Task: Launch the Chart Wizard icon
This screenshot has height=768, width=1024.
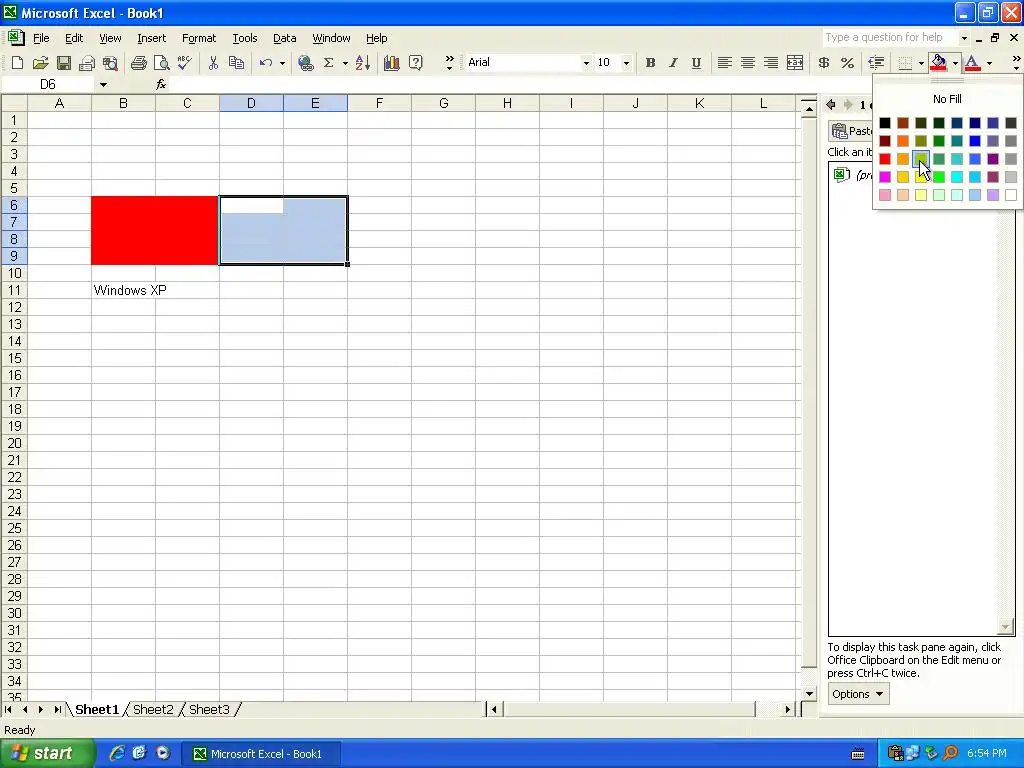Action: [x=391, y=63]
